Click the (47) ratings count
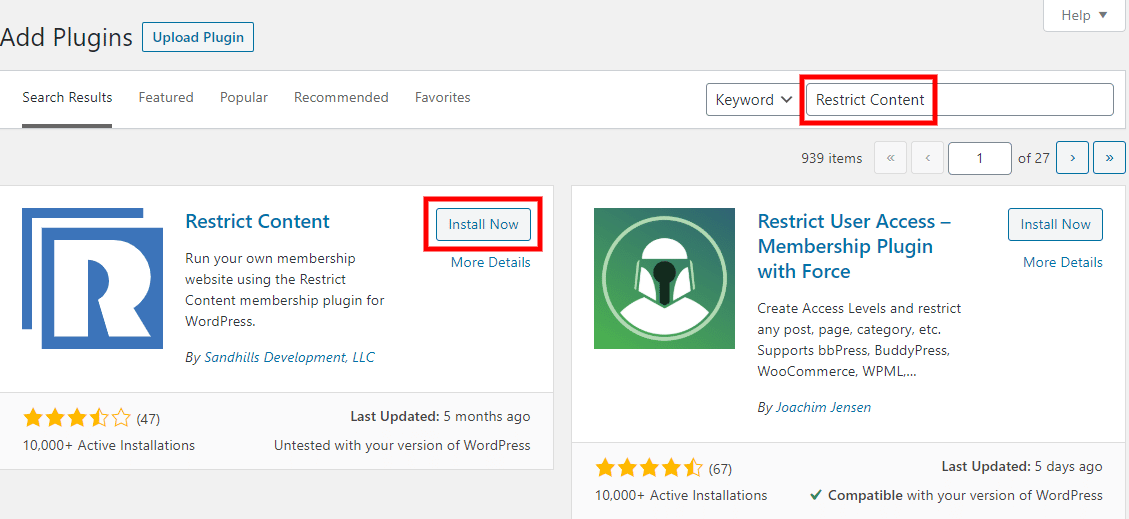Image resolution: width=1129 pixels, height=519 pixels. click(x=148, y=418)
